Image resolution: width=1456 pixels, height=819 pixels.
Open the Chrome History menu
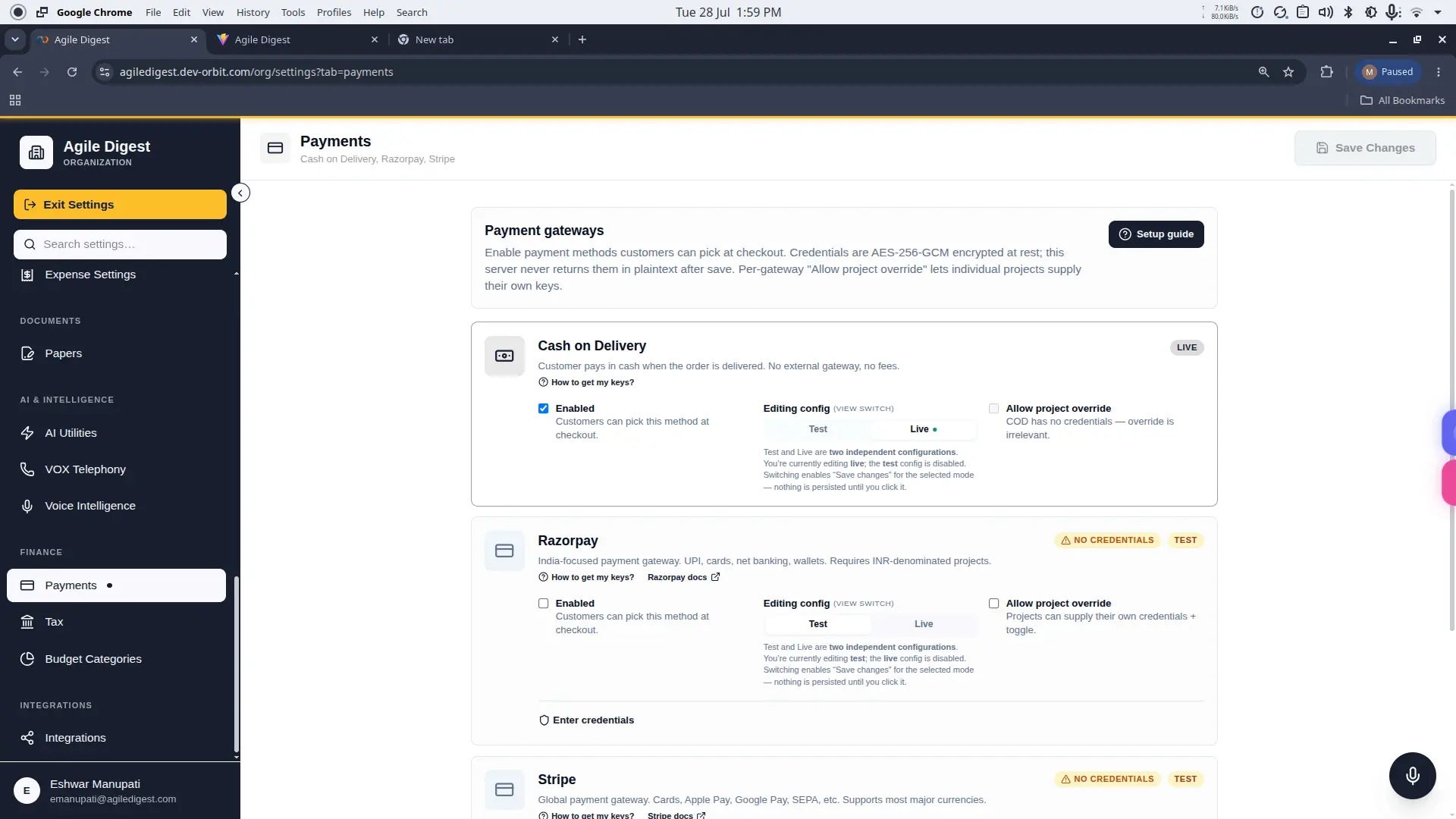pos(253,12)
